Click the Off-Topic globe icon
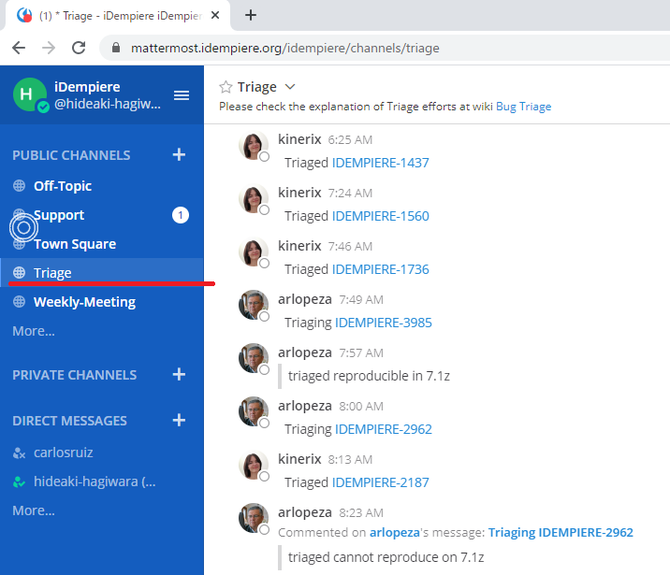The image size is (670, 575). click(x=19, y=186)
